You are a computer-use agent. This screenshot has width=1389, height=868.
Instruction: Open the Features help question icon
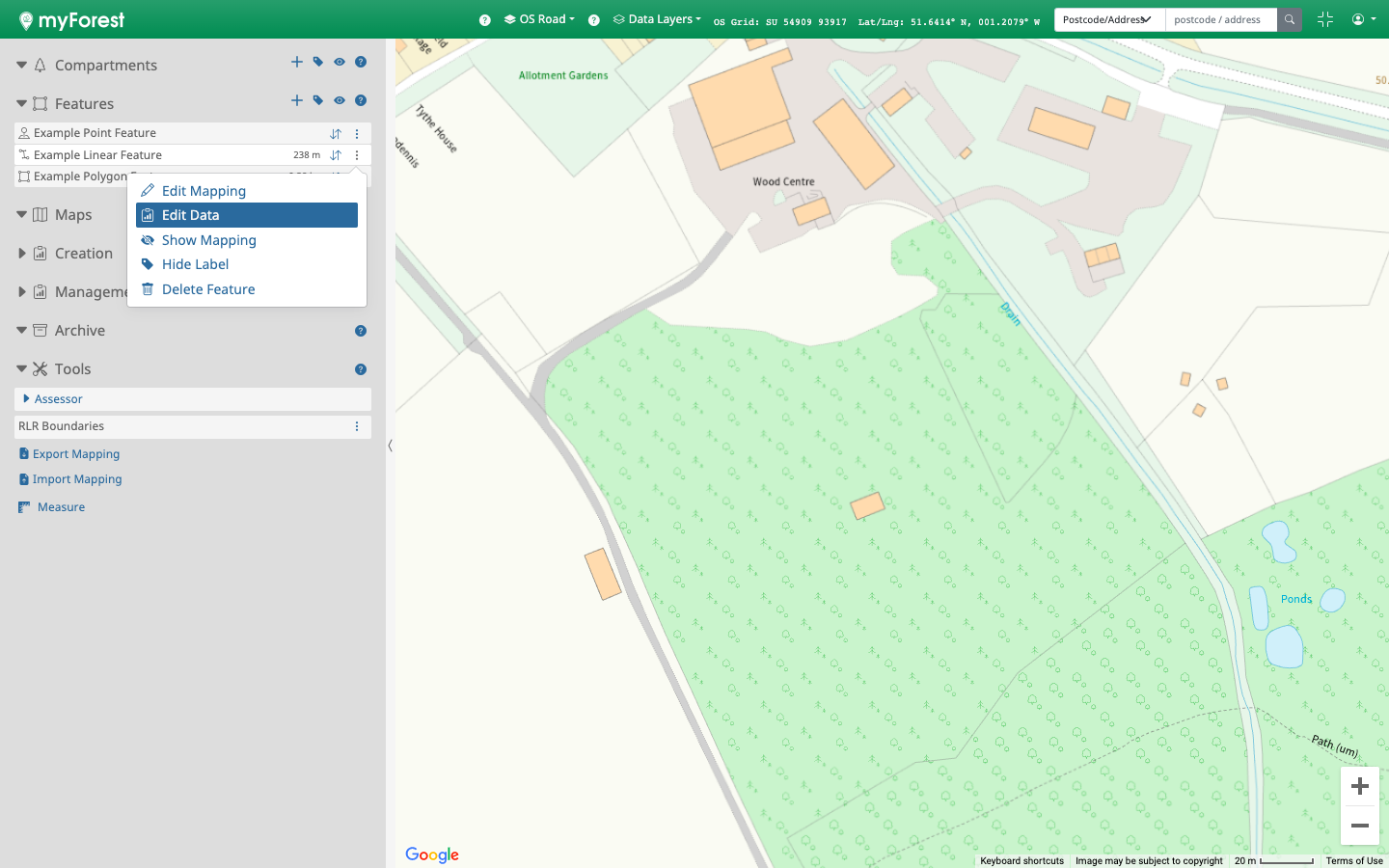coord(361,100)
